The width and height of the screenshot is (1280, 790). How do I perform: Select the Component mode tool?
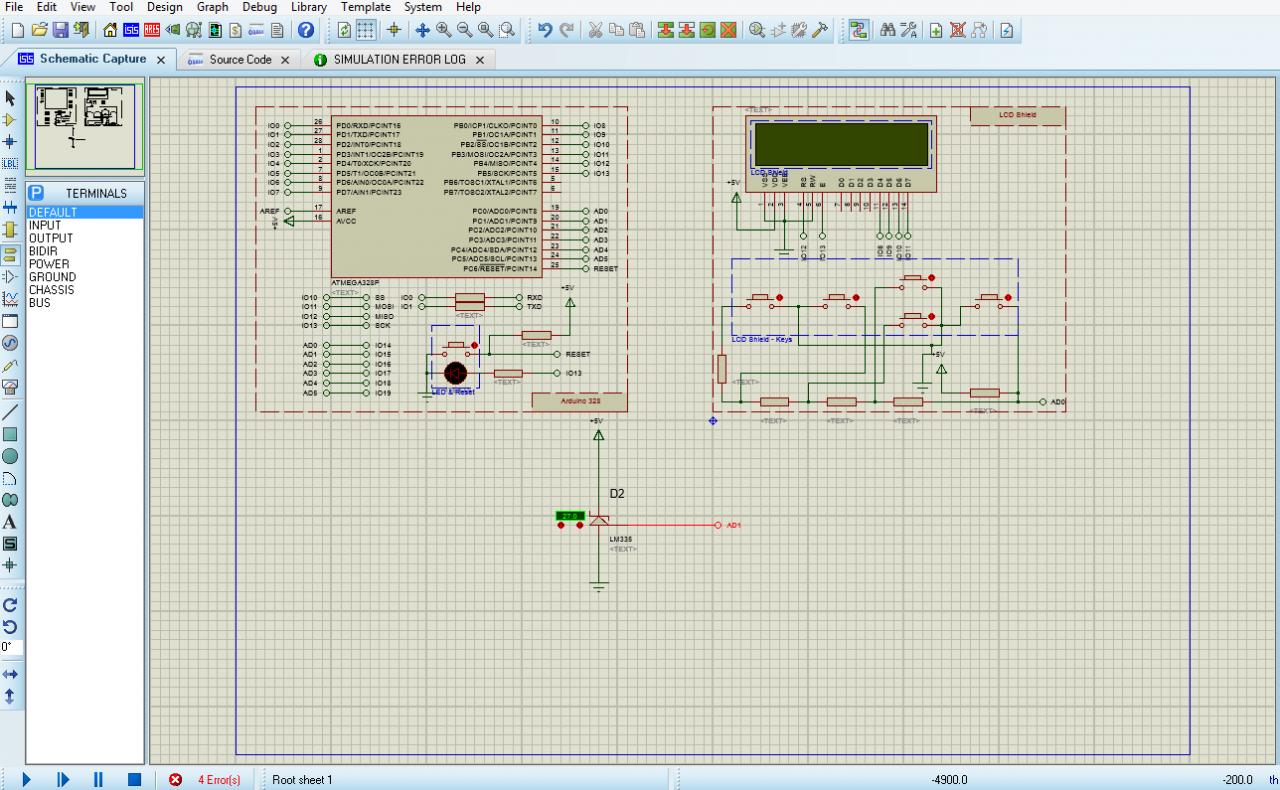(10, 119)
